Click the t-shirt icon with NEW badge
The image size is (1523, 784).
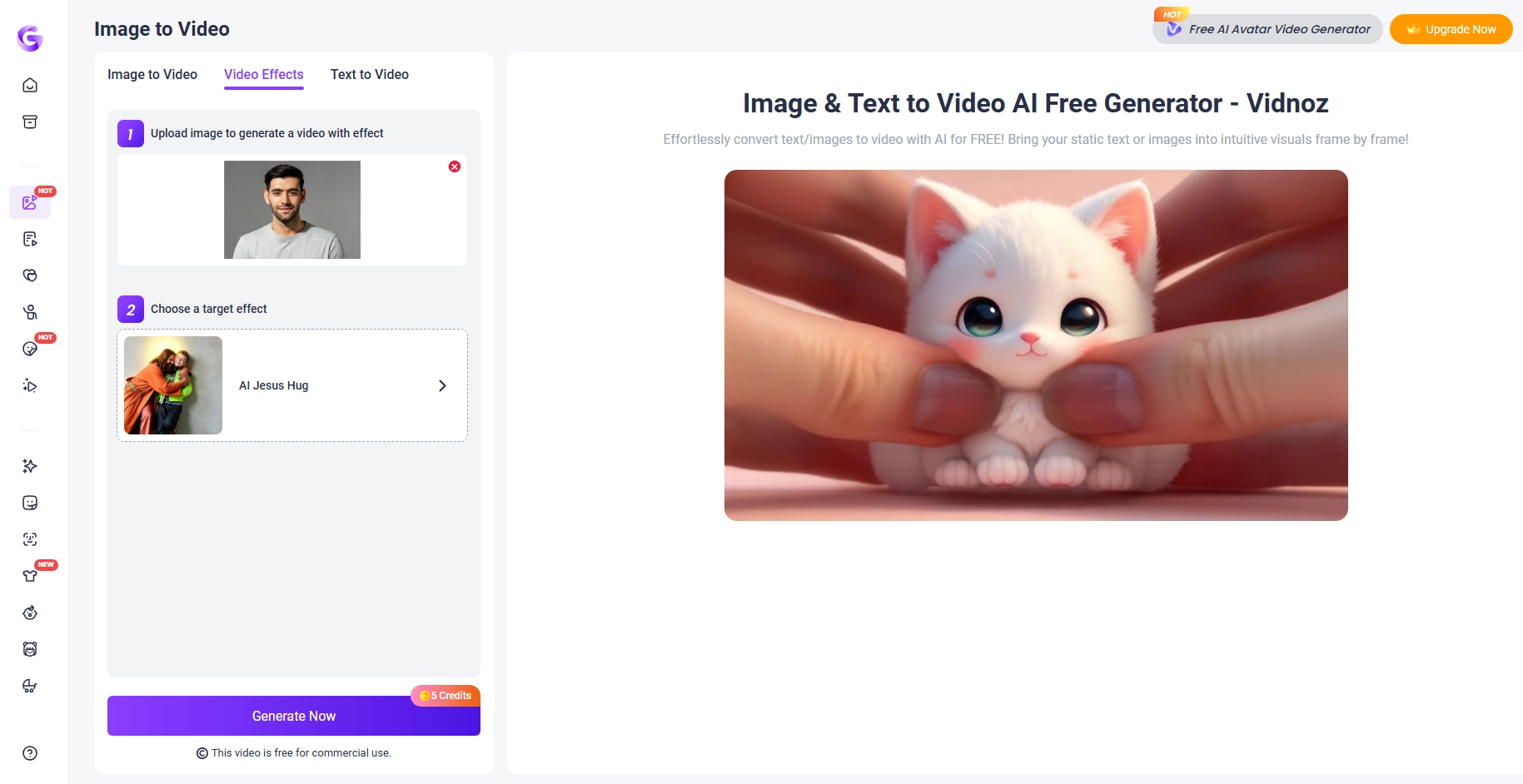tap(29, 573)
